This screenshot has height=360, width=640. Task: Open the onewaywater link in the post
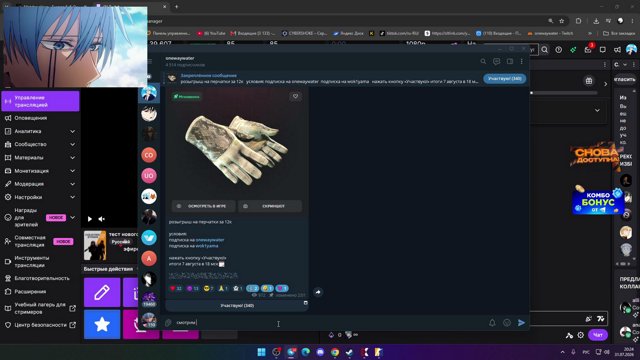point(210,240)
